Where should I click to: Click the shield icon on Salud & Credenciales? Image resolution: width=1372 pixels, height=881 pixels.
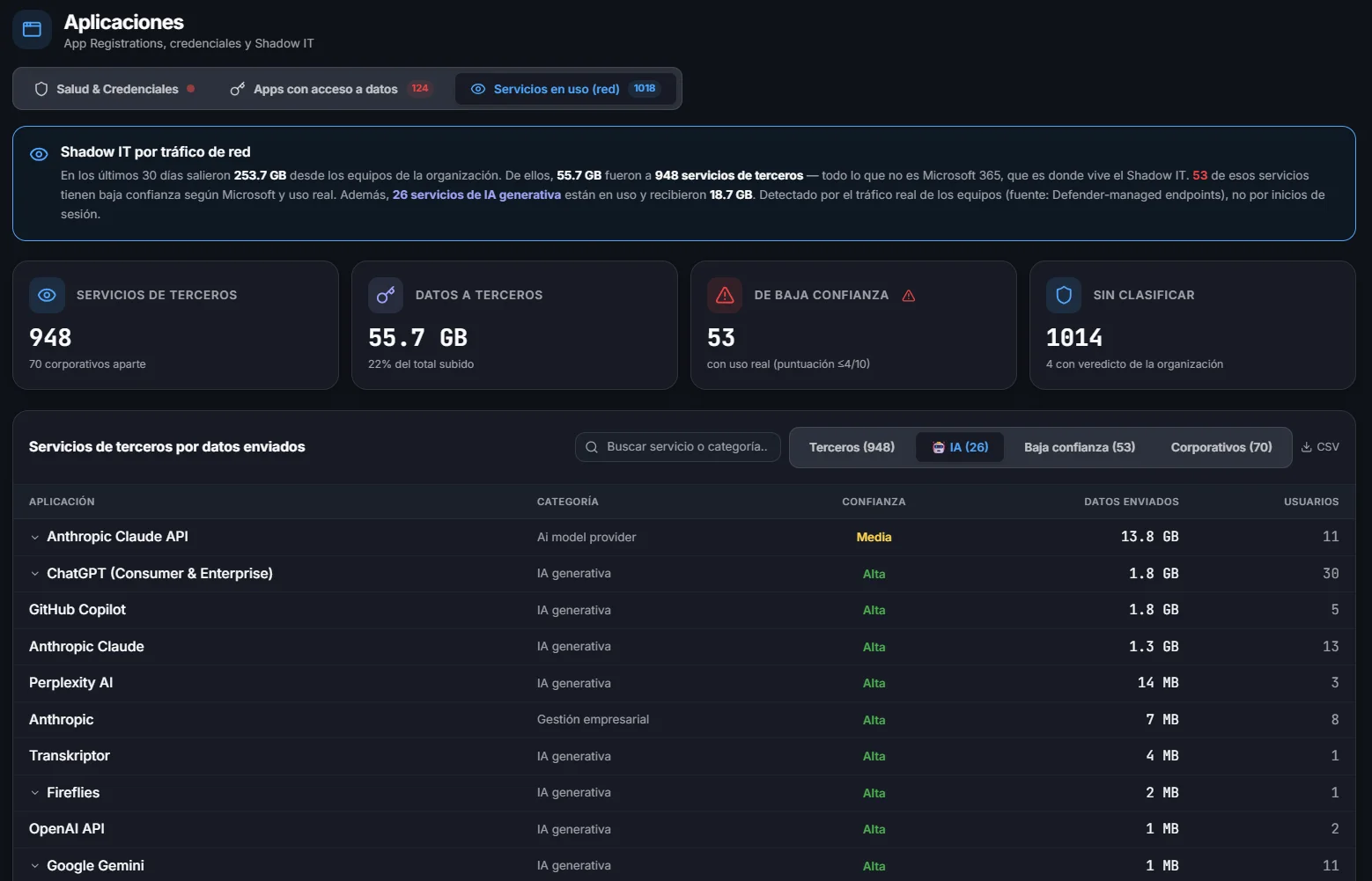tap(41, 89)
